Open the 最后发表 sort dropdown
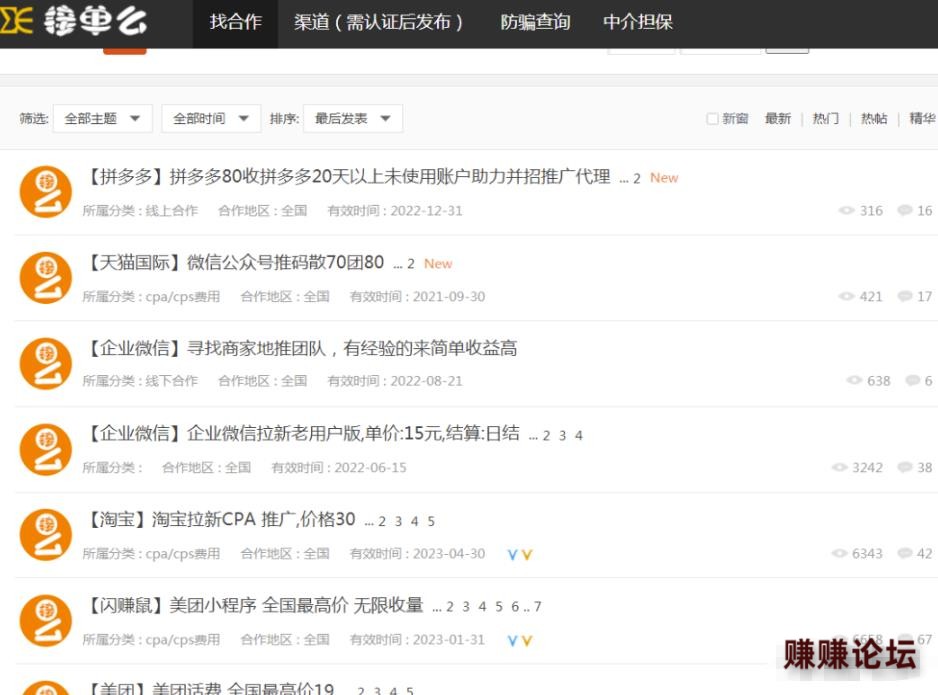 pos(353,118)
